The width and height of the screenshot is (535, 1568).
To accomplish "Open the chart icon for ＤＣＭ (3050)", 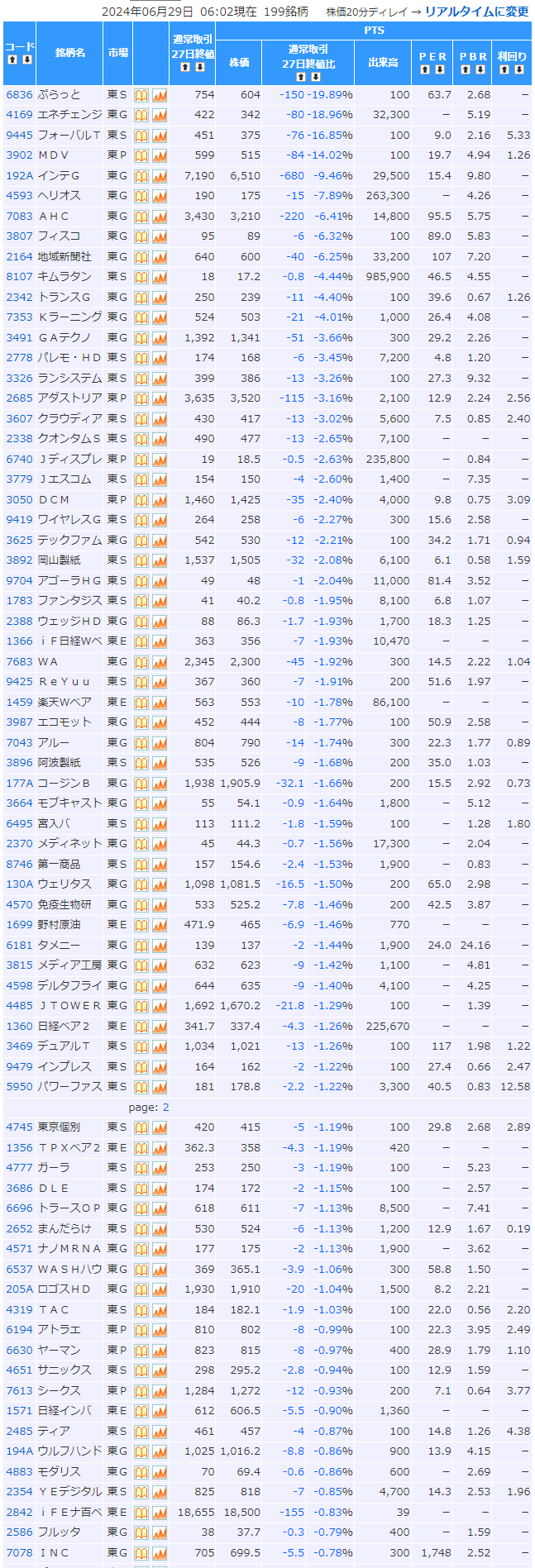I will point(160,500).
